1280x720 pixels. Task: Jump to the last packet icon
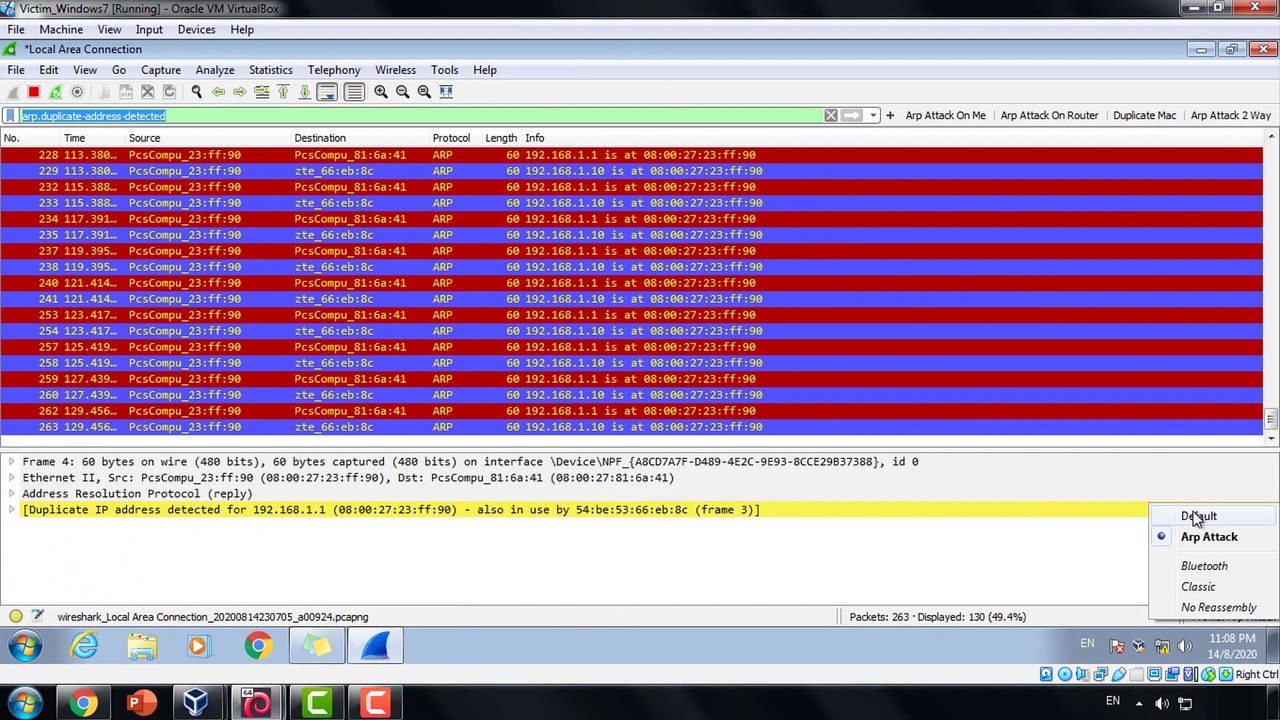[x=304, y=92]
